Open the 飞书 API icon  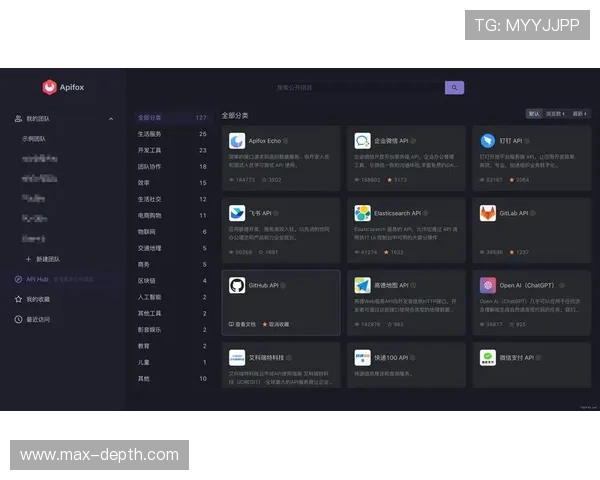(x=237, y=213)
